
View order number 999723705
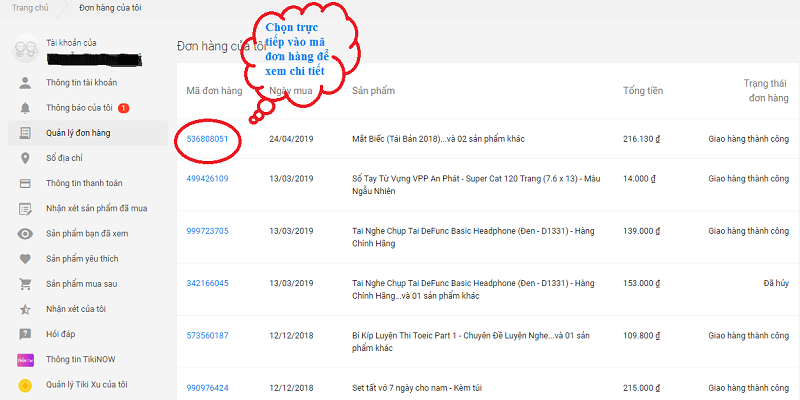point(208,231)
